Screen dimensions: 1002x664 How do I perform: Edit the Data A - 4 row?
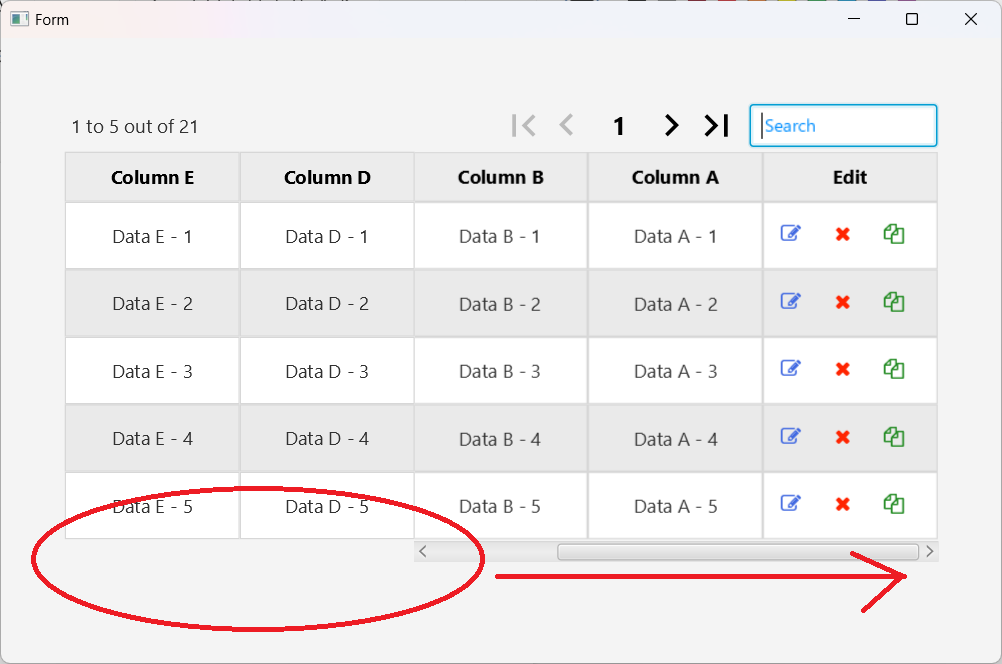pyautogui.click(x=790, y=437)
